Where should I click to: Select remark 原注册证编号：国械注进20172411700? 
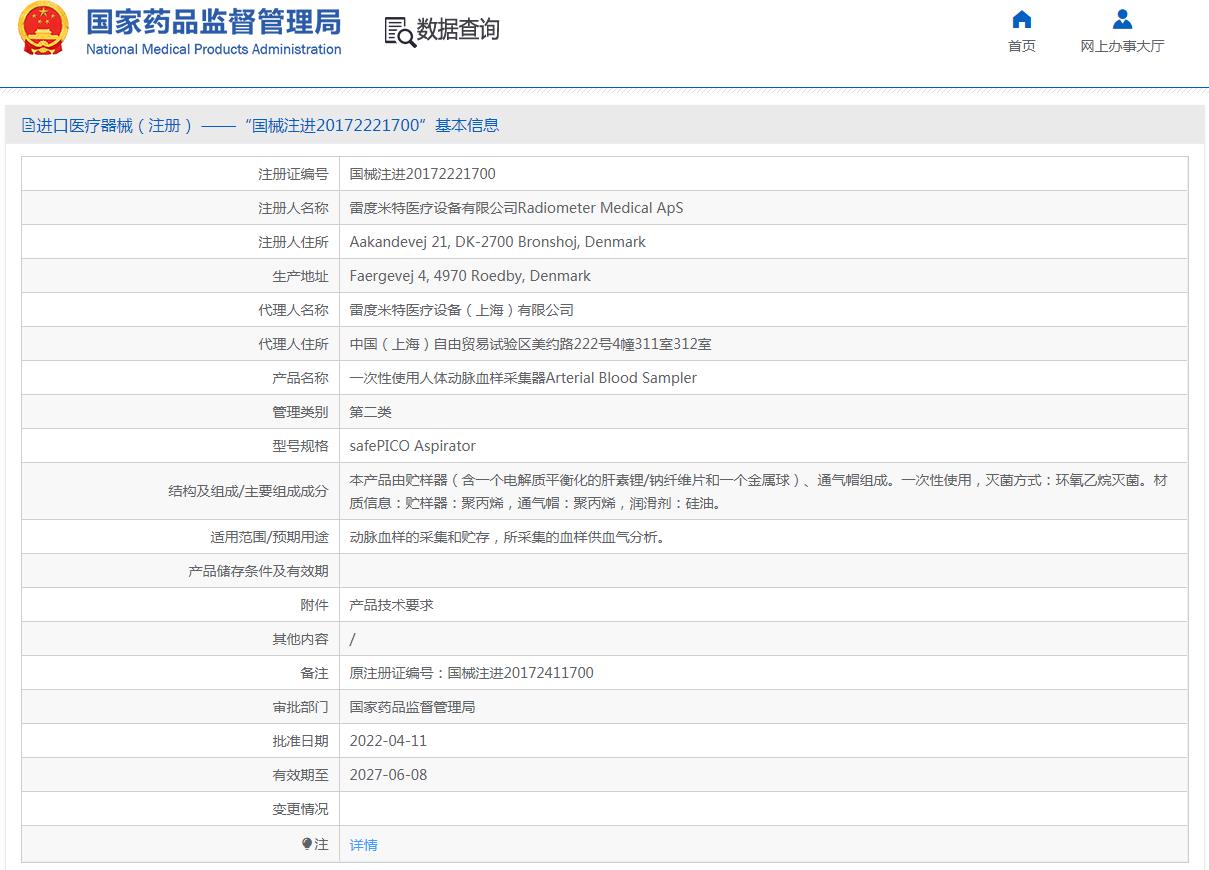(472, 673)
